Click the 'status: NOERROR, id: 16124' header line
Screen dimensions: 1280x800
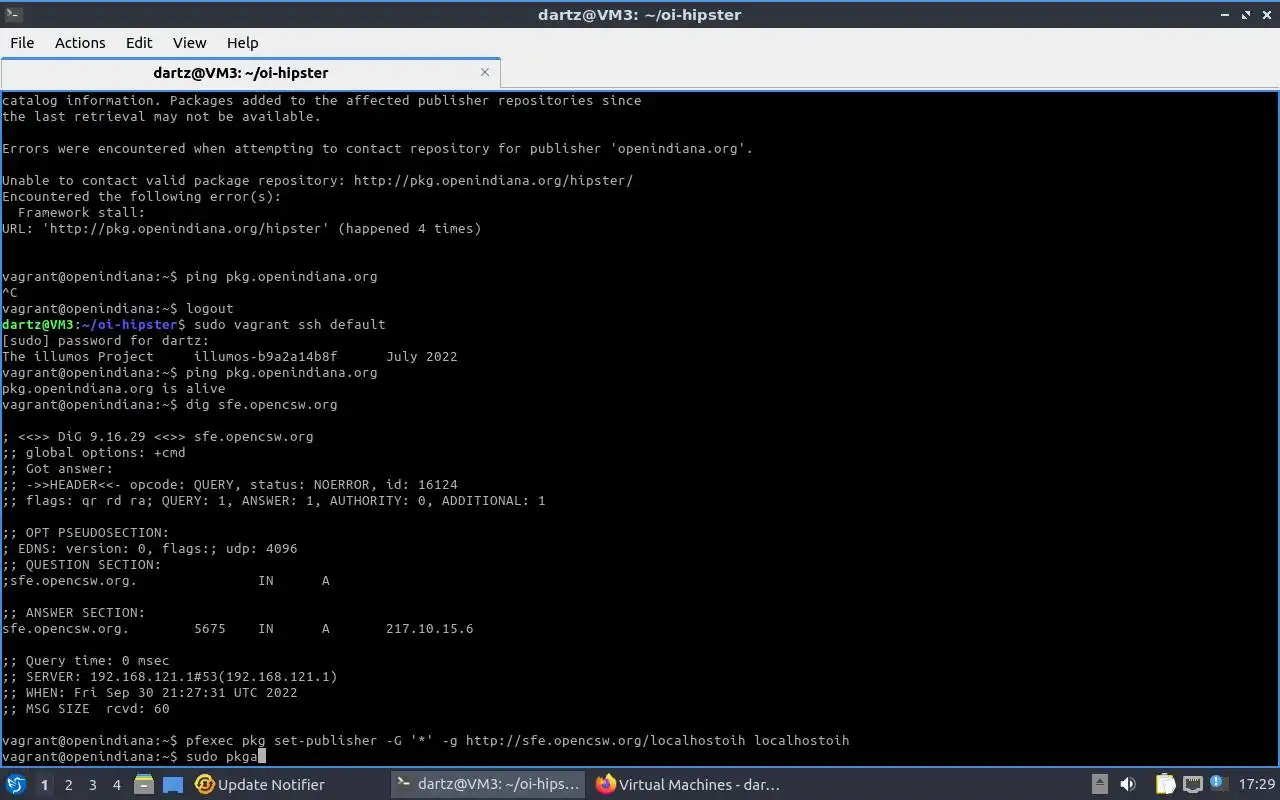click(x=229, y=485)
